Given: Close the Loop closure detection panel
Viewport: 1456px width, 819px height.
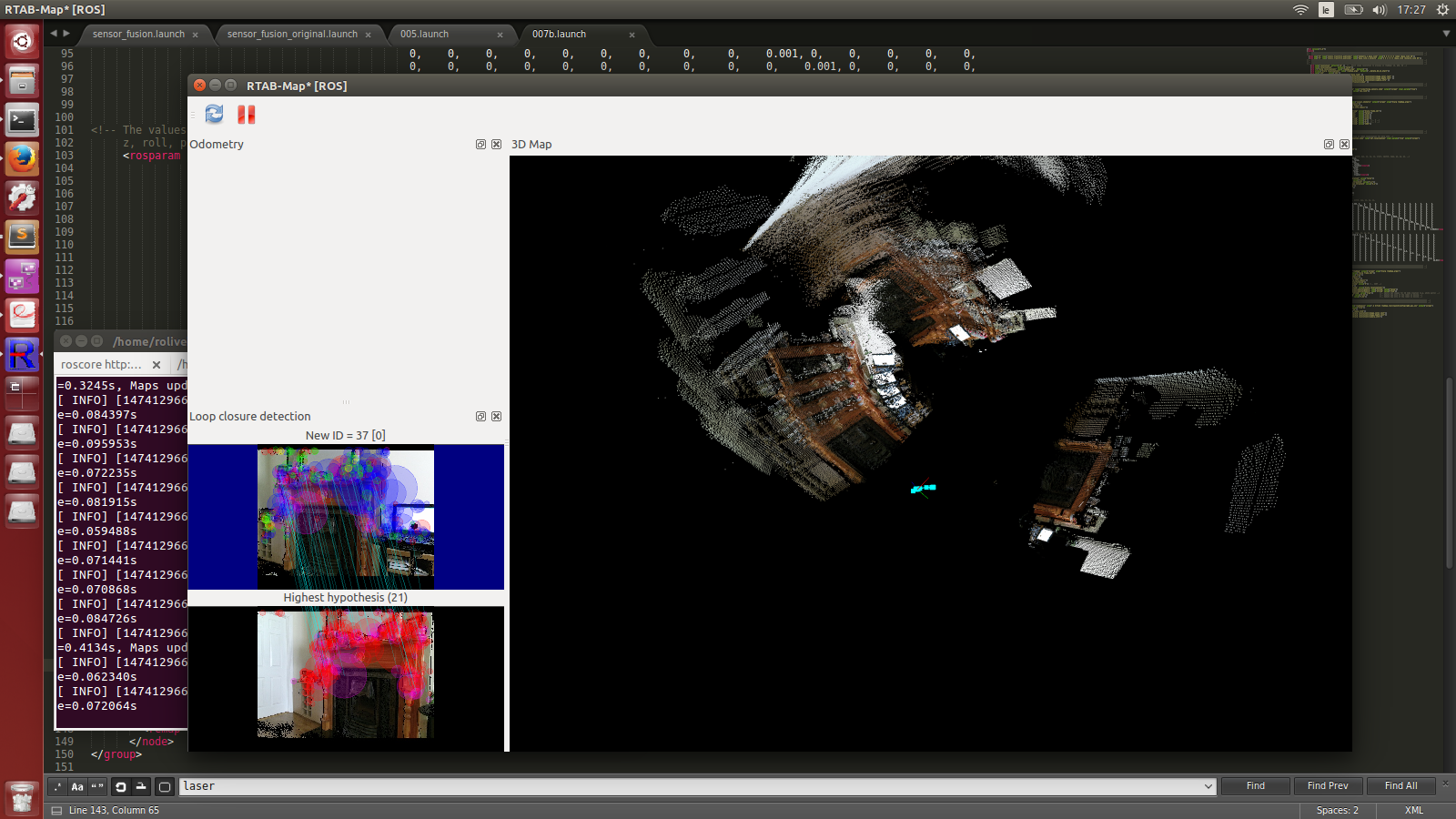Looking at the screenshot, I should click(496, 417).
